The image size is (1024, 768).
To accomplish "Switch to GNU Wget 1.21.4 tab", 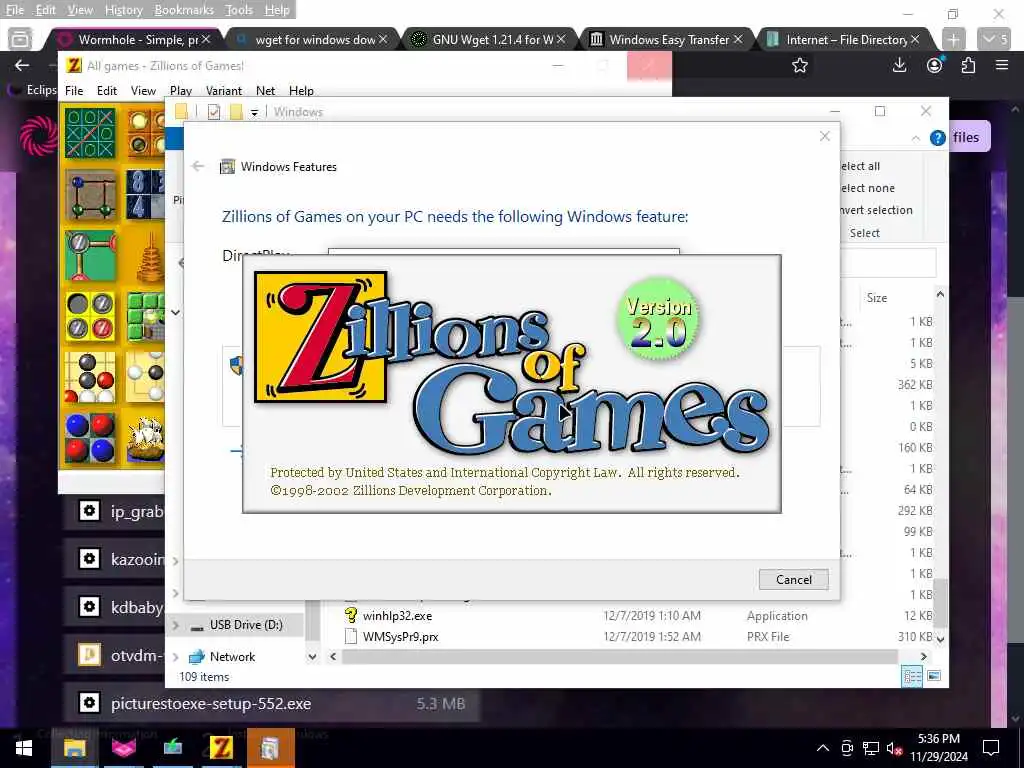I will click(488, 39).
